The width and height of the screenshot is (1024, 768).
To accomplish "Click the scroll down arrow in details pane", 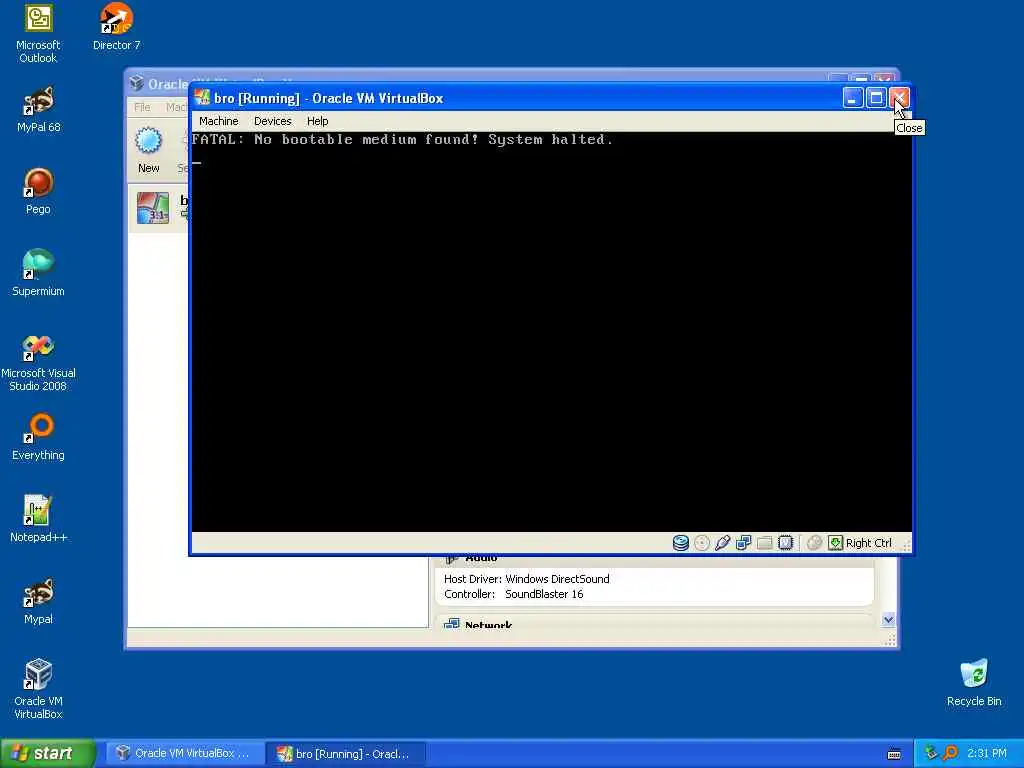I will tap(888, 620).
